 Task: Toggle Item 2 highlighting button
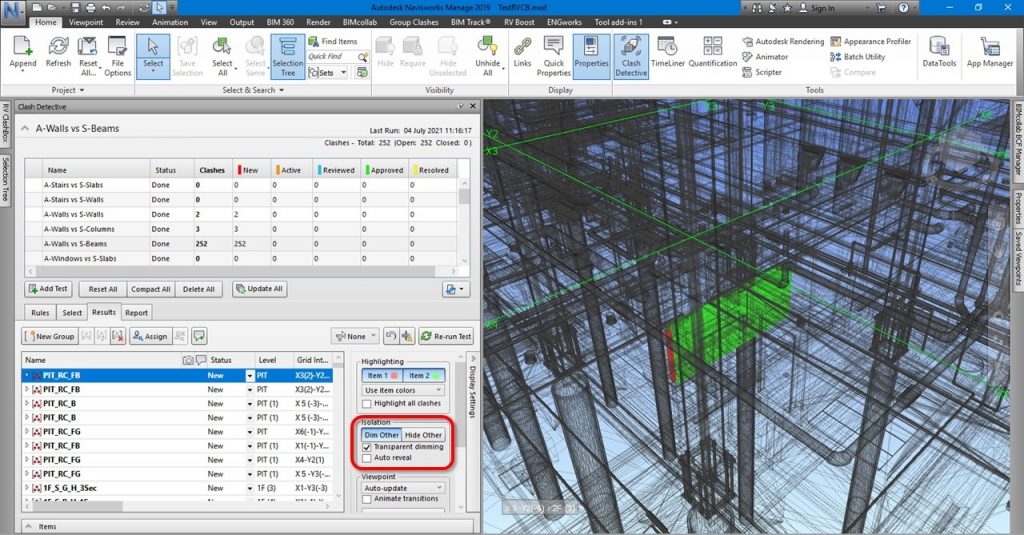pos(424,376)
